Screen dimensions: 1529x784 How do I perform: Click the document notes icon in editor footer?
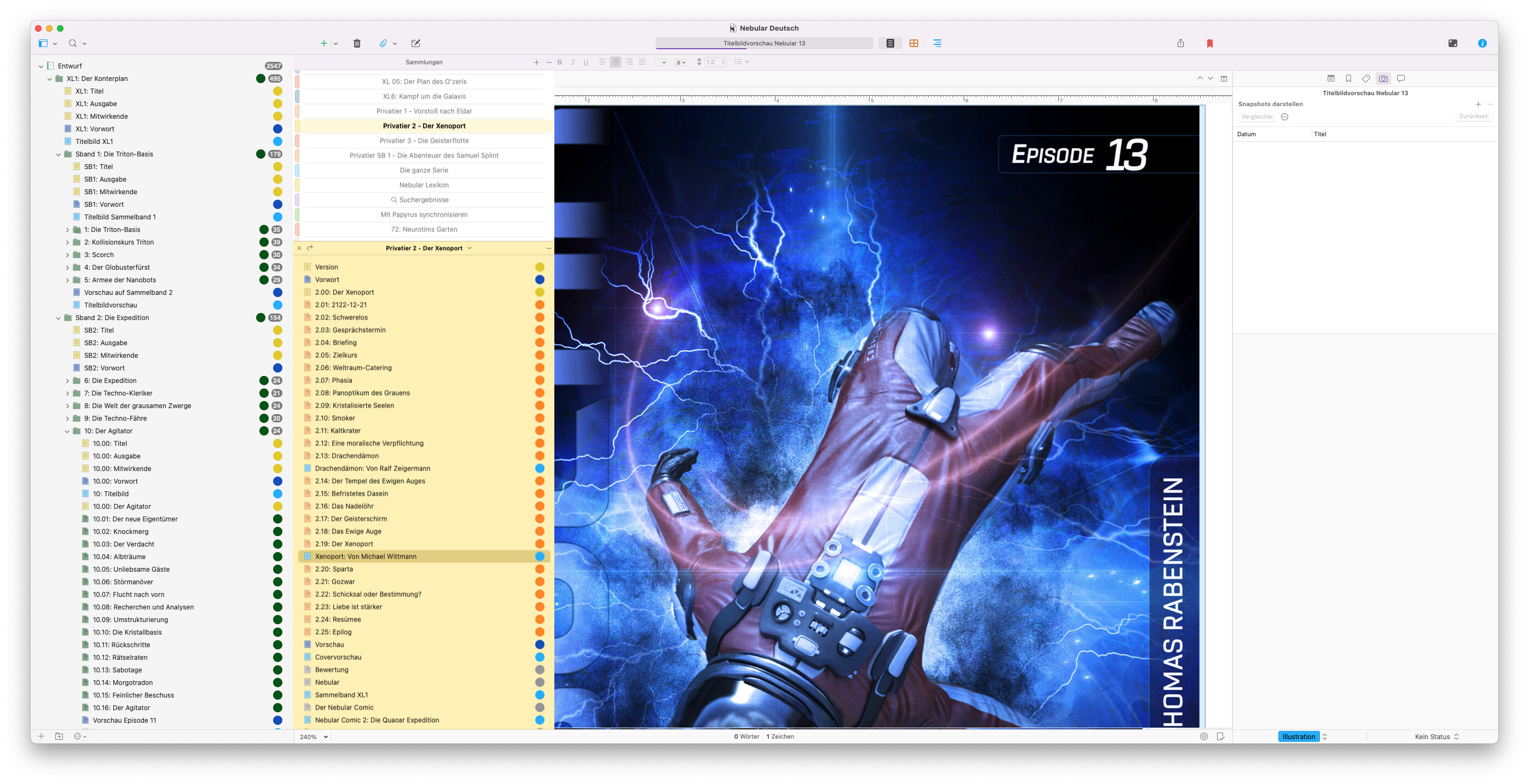(1220, 736)
